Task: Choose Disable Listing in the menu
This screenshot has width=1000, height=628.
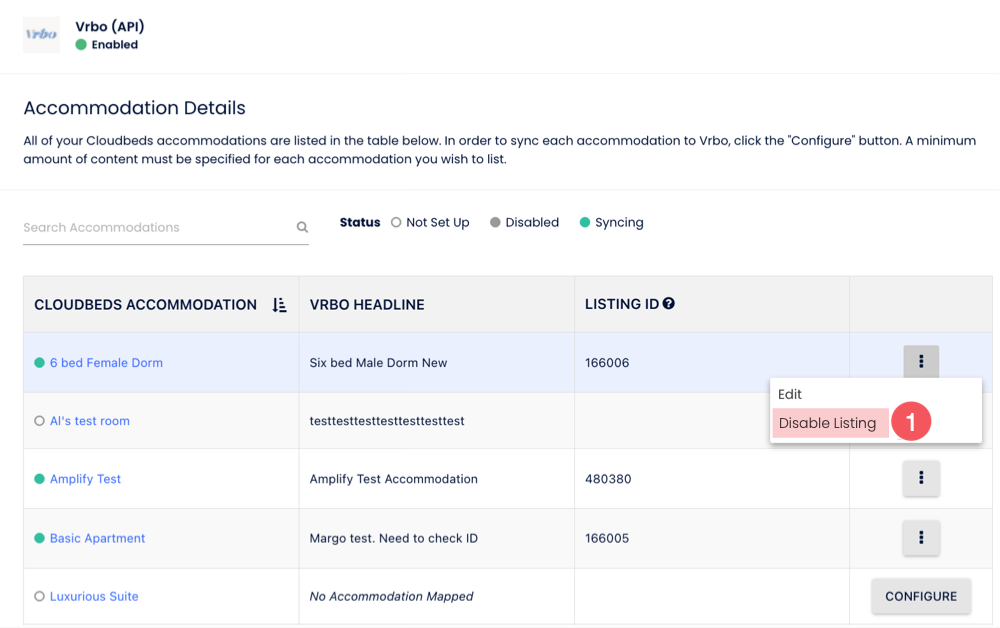Action: 827,423
